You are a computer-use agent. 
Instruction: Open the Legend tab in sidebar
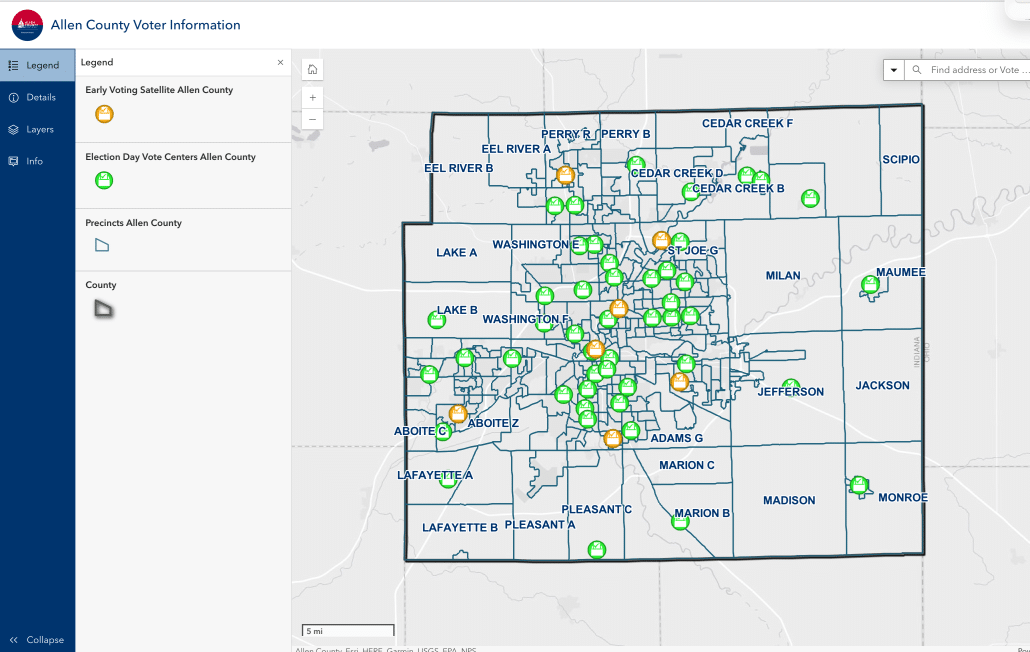click(x=37, y=65)
